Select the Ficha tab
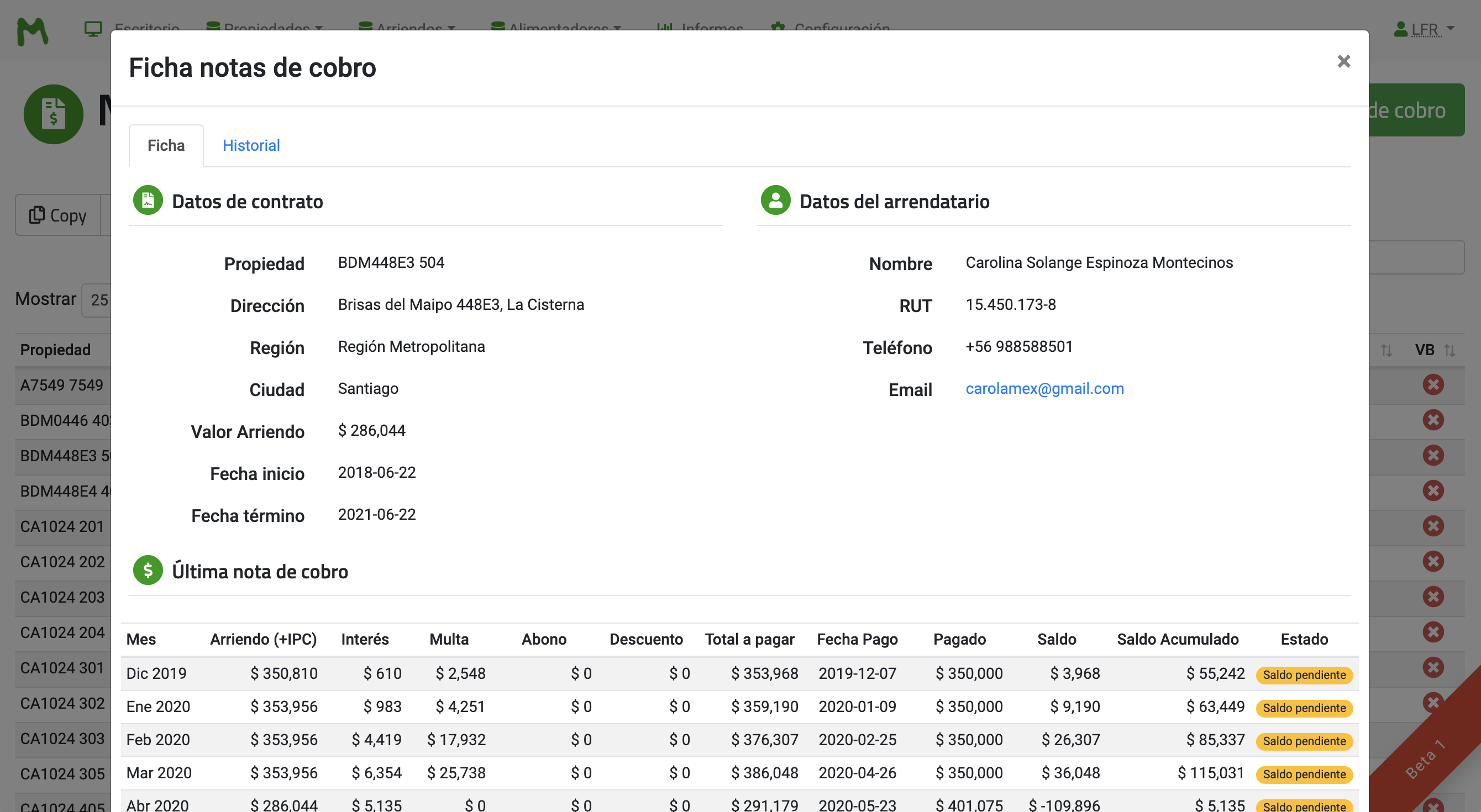The image size is (1481, 812). 166,145
